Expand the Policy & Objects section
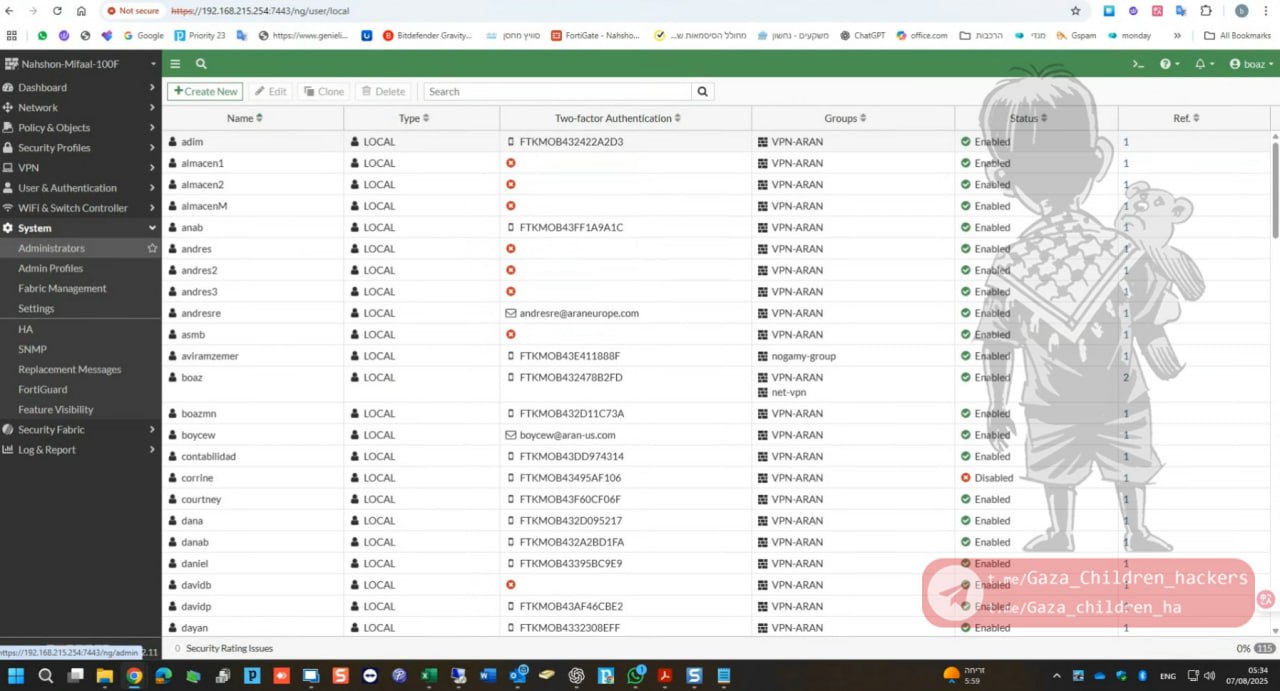Viewport: 1280px width, 691px height. [x=80, y=127]
